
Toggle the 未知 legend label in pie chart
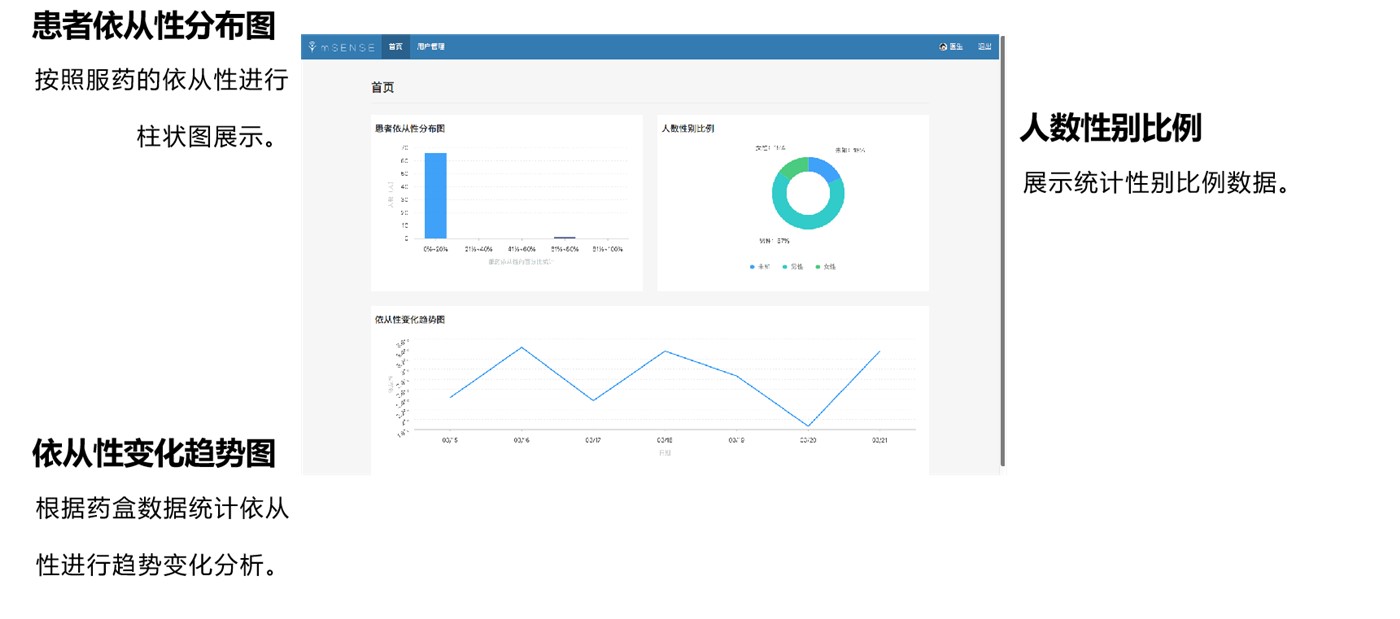[x=764, y=267]
